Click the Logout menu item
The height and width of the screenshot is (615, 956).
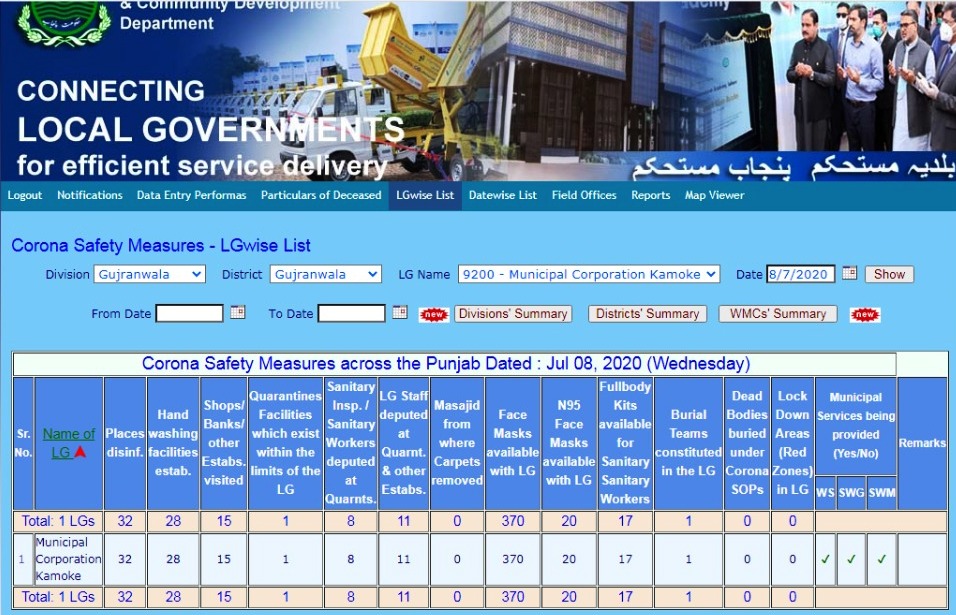tap(25, 195)
